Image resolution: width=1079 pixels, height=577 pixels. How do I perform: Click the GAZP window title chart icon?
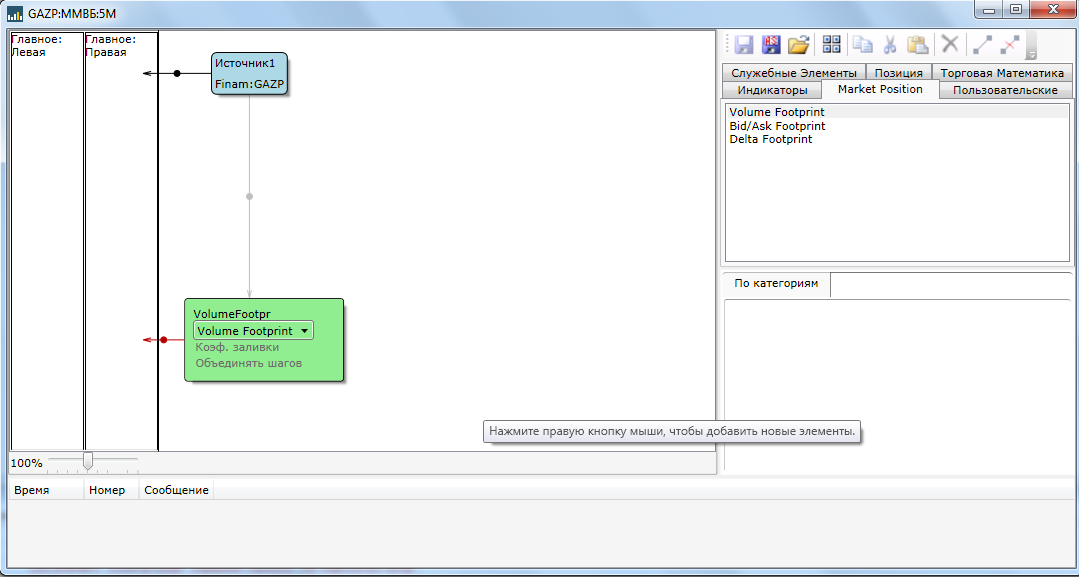point(14,13)
